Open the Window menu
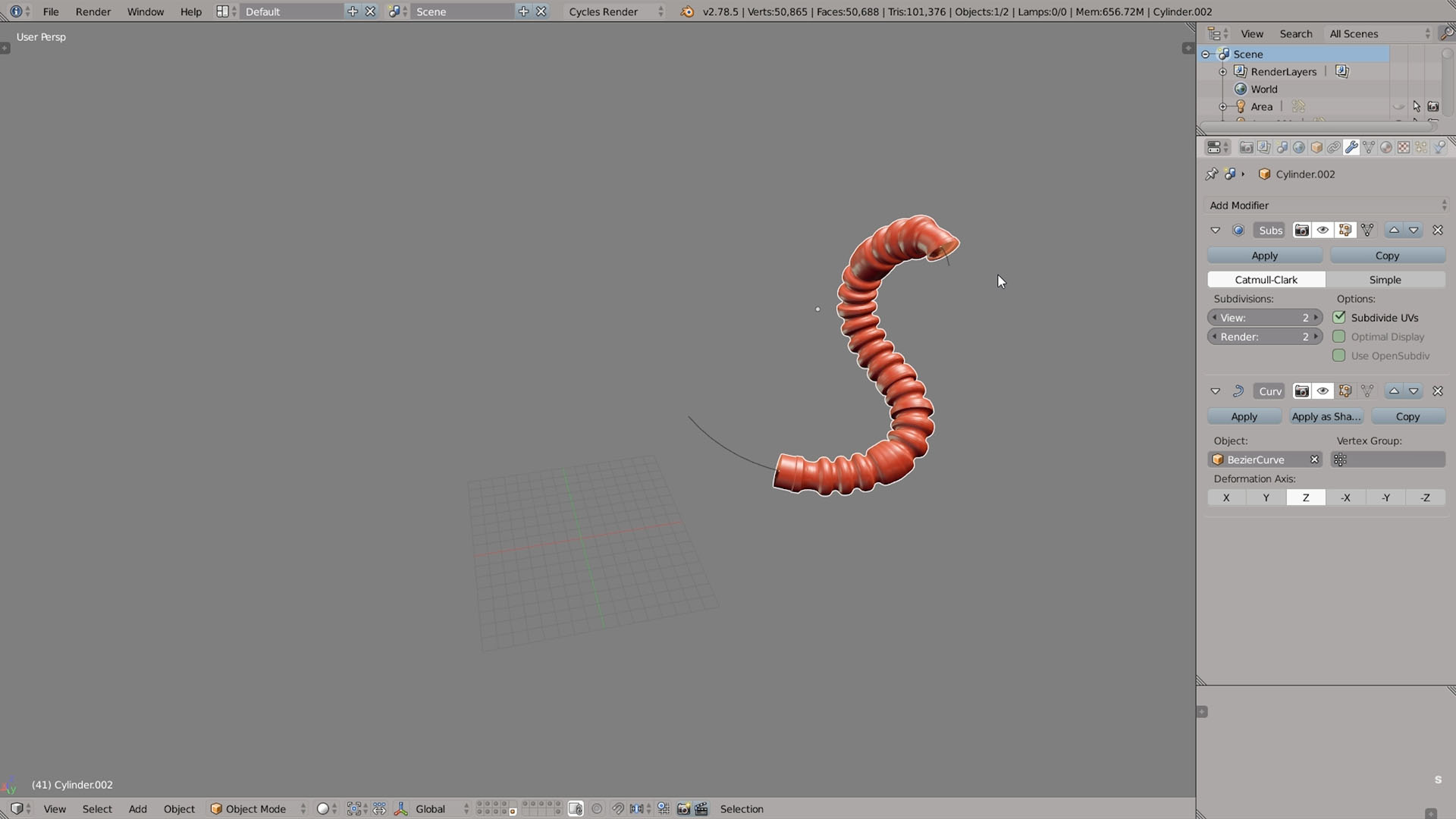The height and width of the screenshot is (819, 1456). (145, 11)
